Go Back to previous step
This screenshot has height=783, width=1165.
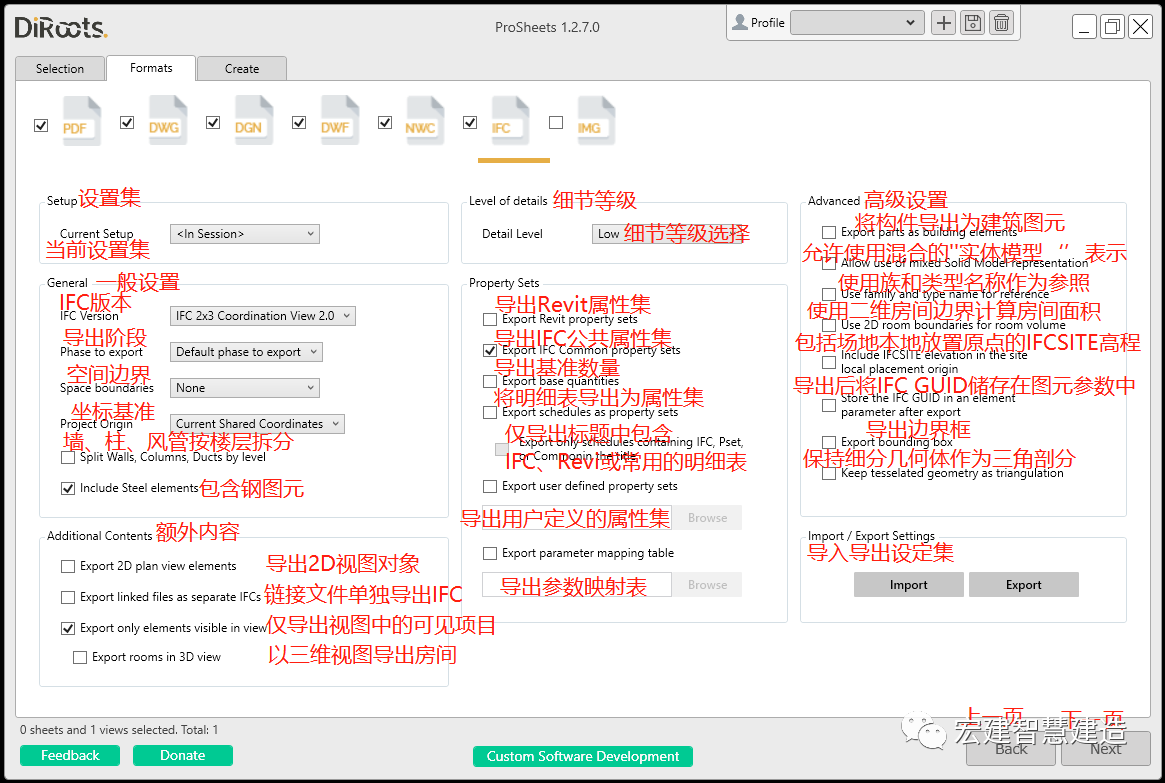[x=1010, y=749]
